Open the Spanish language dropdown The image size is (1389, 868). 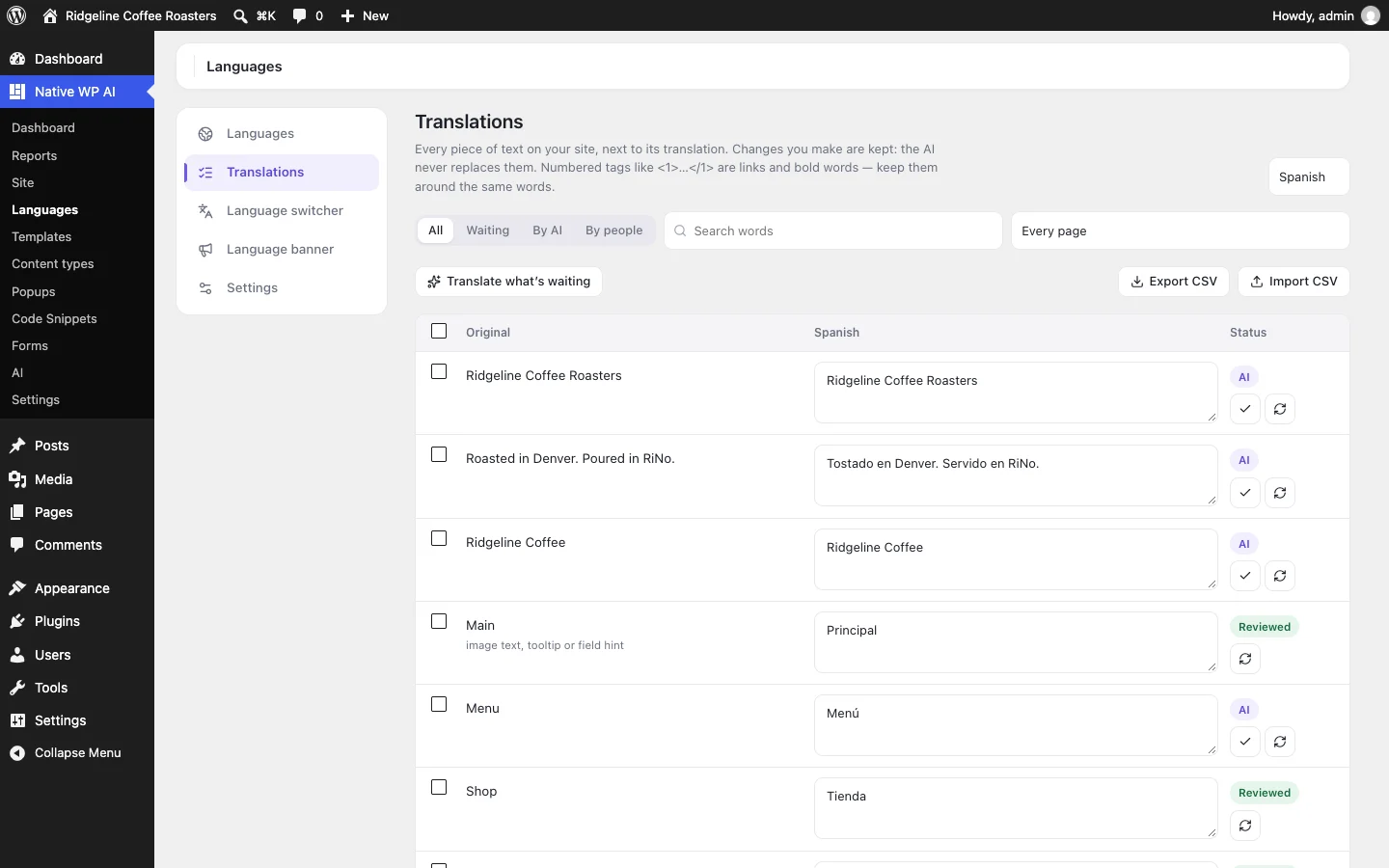pos(1309,176)
